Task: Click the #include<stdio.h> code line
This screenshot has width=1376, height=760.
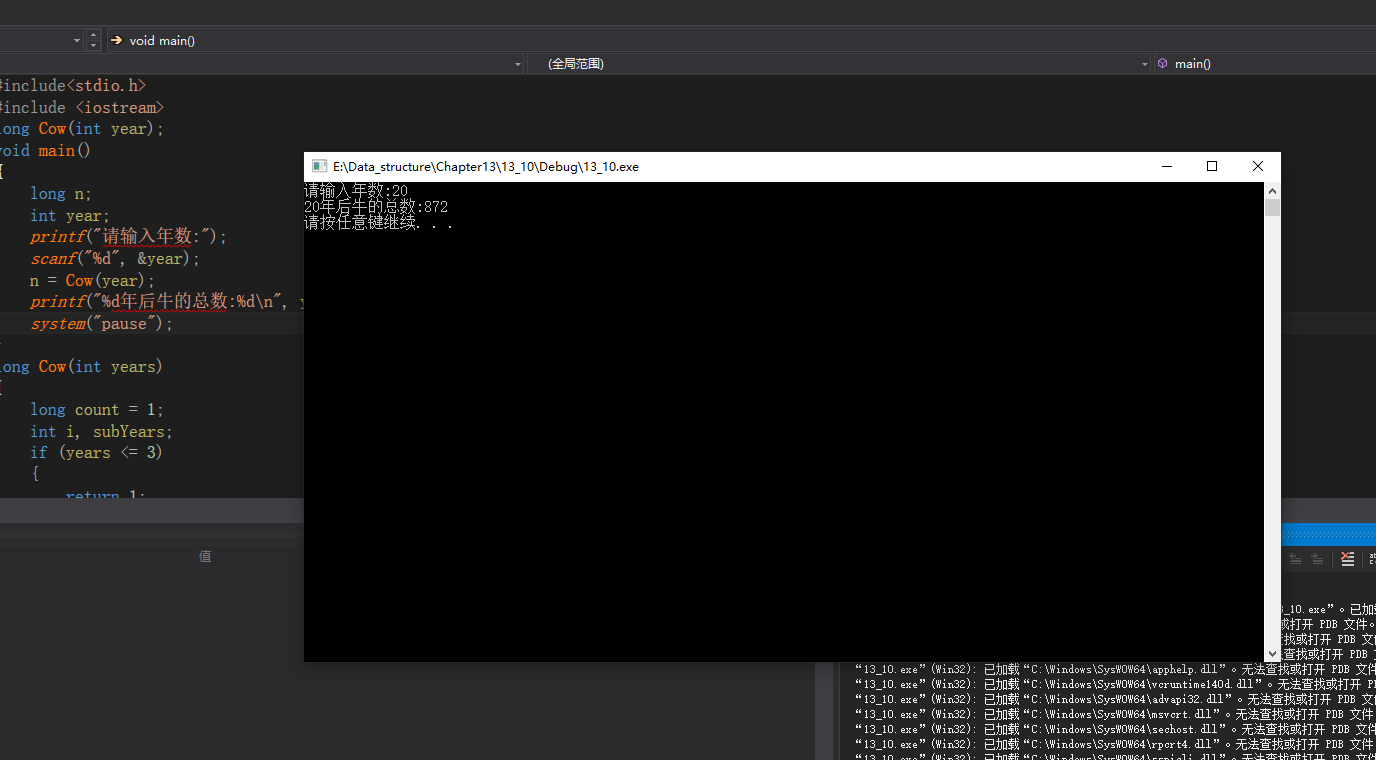Action: 73,86
